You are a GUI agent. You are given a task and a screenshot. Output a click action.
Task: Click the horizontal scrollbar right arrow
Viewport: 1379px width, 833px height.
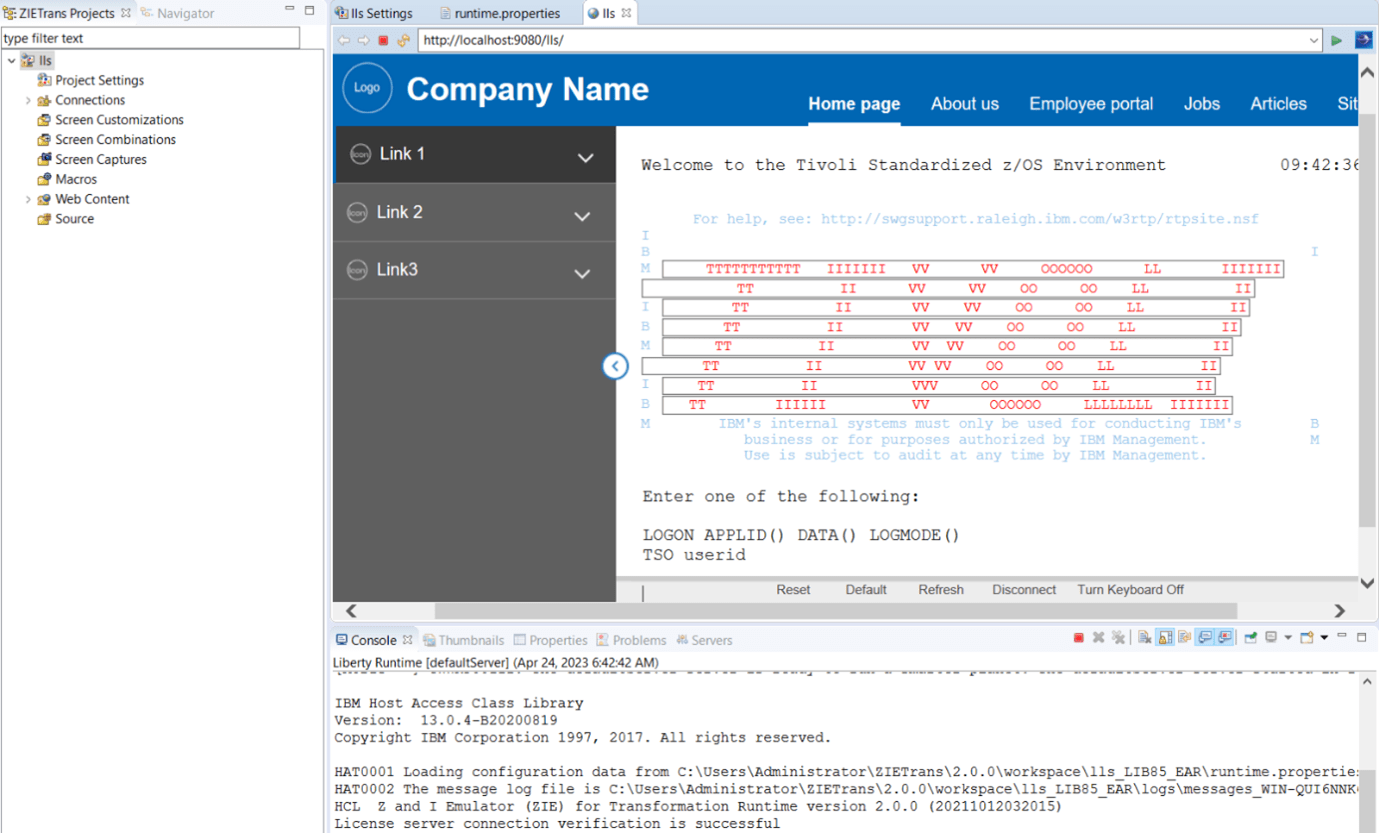1340,611
